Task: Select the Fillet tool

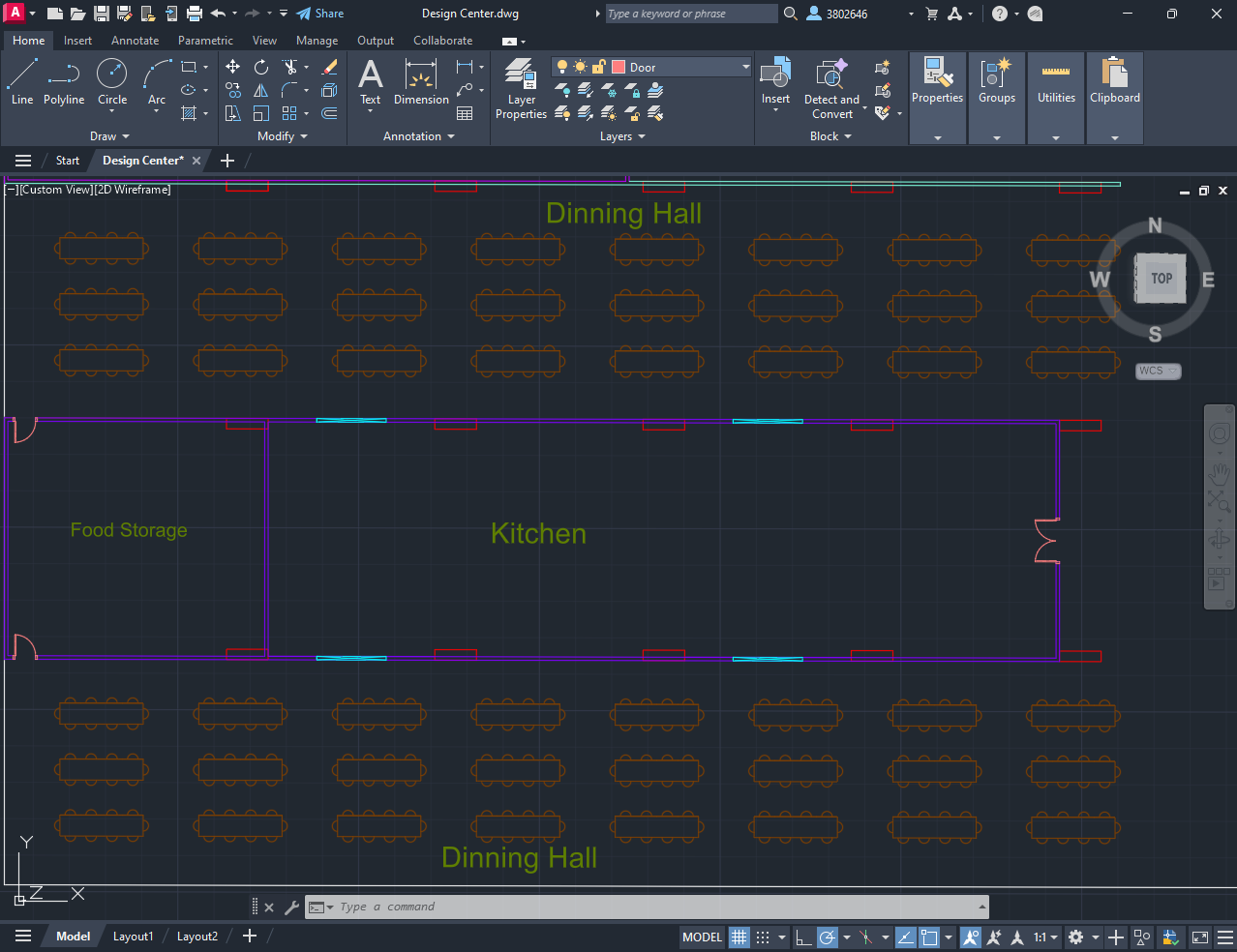Action: point(289,90)
